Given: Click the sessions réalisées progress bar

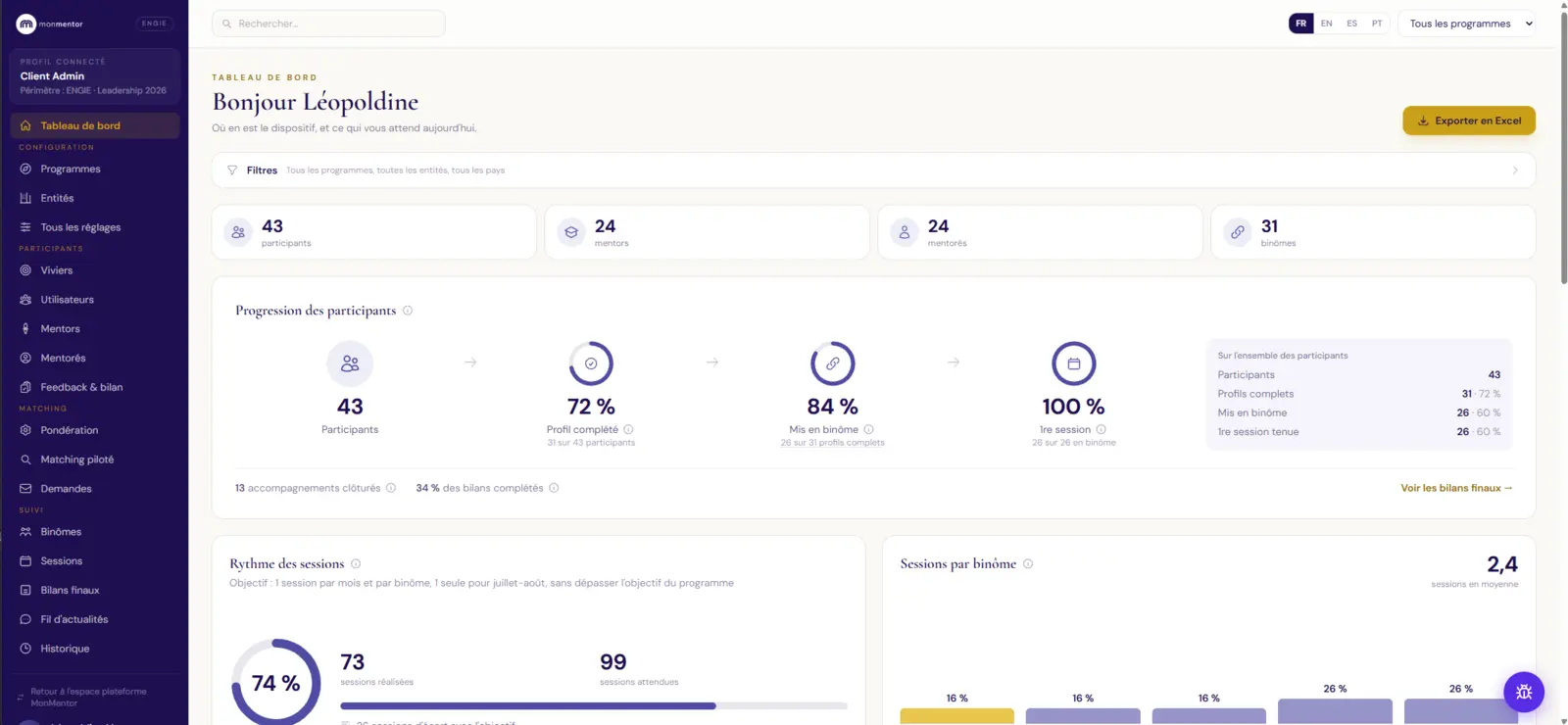Looking at the screenshot, I should click(x=594, y=705).
